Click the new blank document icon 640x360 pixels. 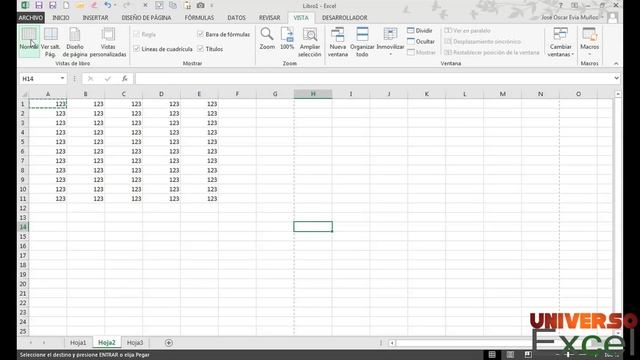(x=66, y=5)
